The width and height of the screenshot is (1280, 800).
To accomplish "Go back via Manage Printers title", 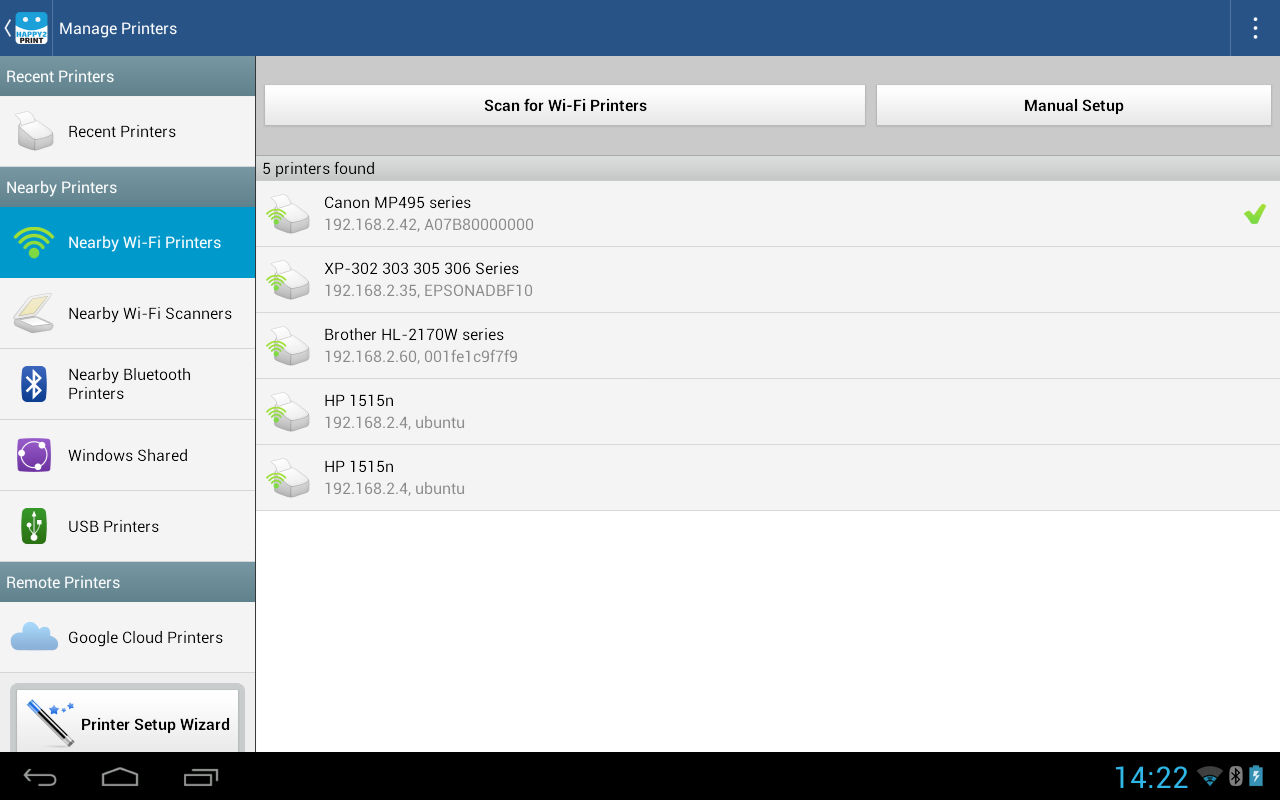I will coord(118,28).
